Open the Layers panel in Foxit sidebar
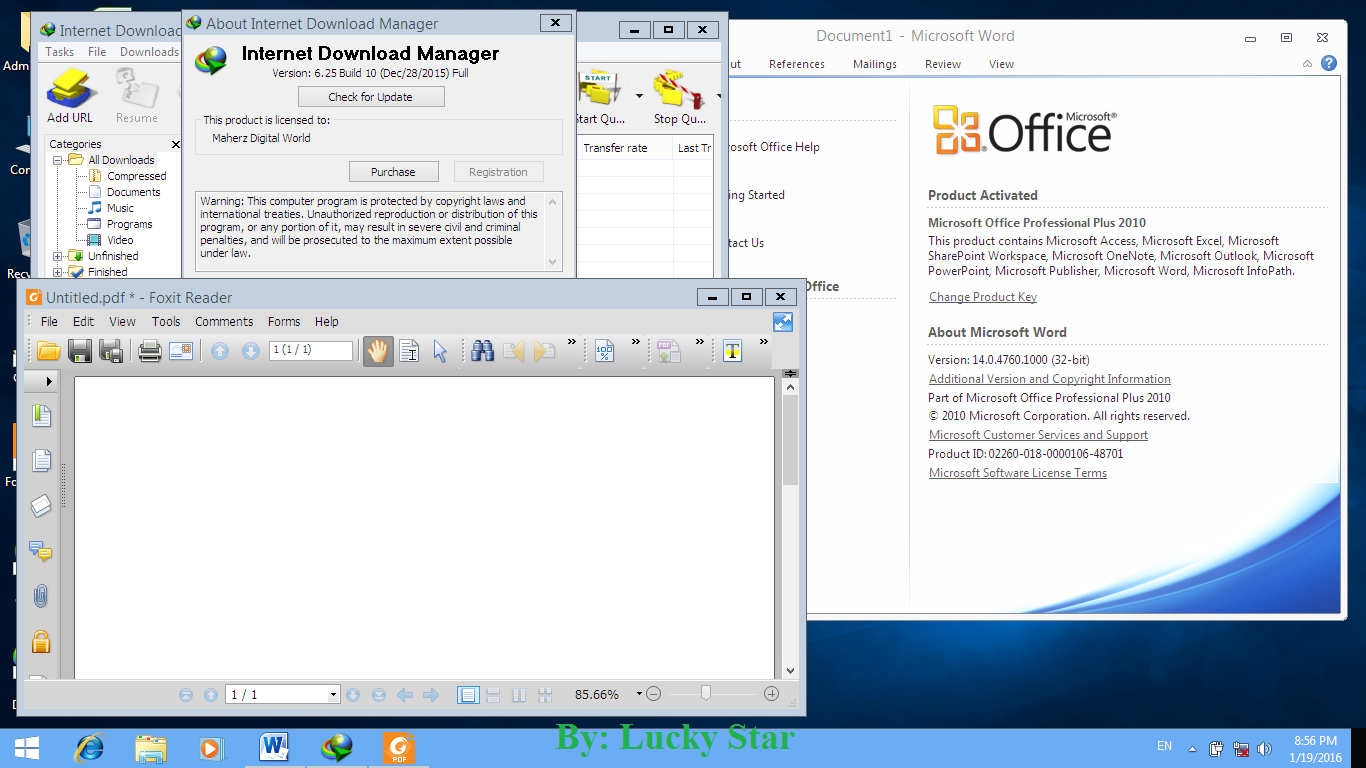Screen dimensions: 1366x768 pyautogui.click(x=41, y=506)
